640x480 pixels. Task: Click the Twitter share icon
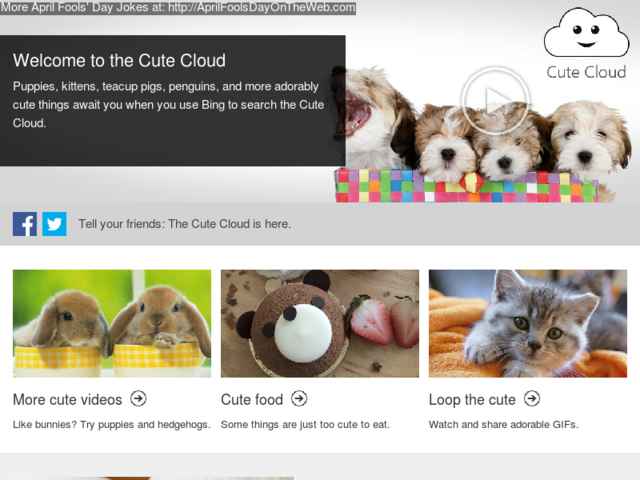click(55, 224)
